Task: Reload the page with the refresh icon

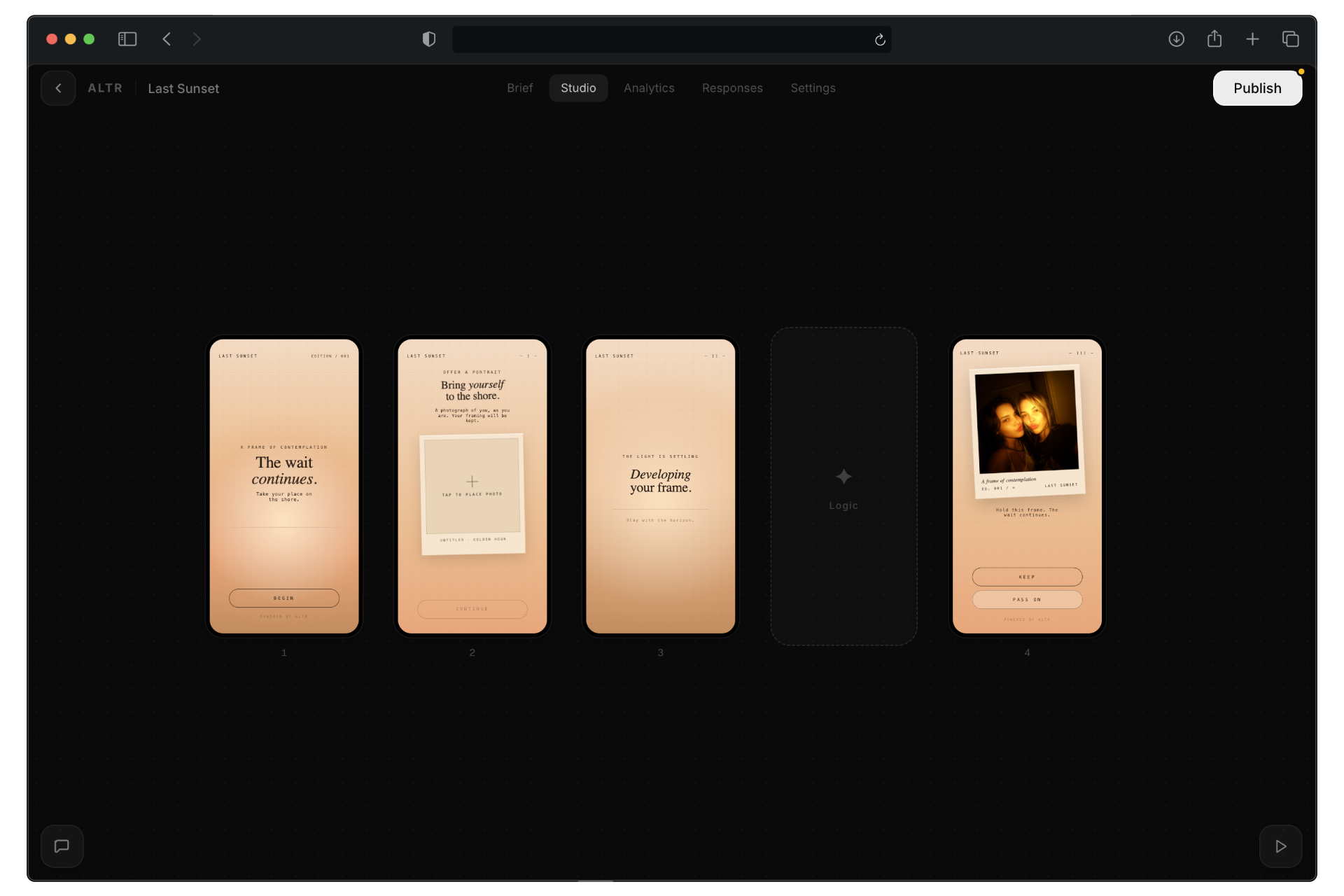Action: 880,40
